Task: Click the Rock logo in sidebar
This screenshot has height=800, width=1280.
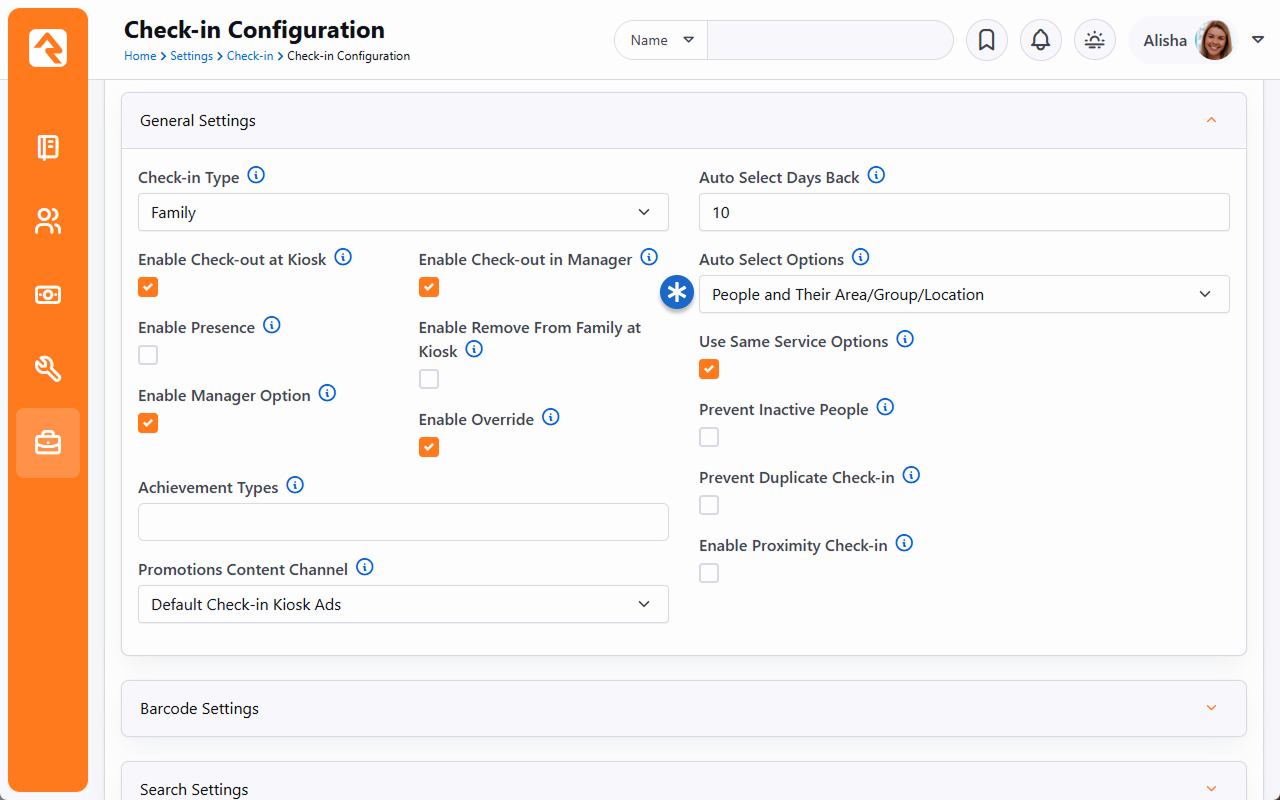Action: pyautogui.click(x=48, y=48)
